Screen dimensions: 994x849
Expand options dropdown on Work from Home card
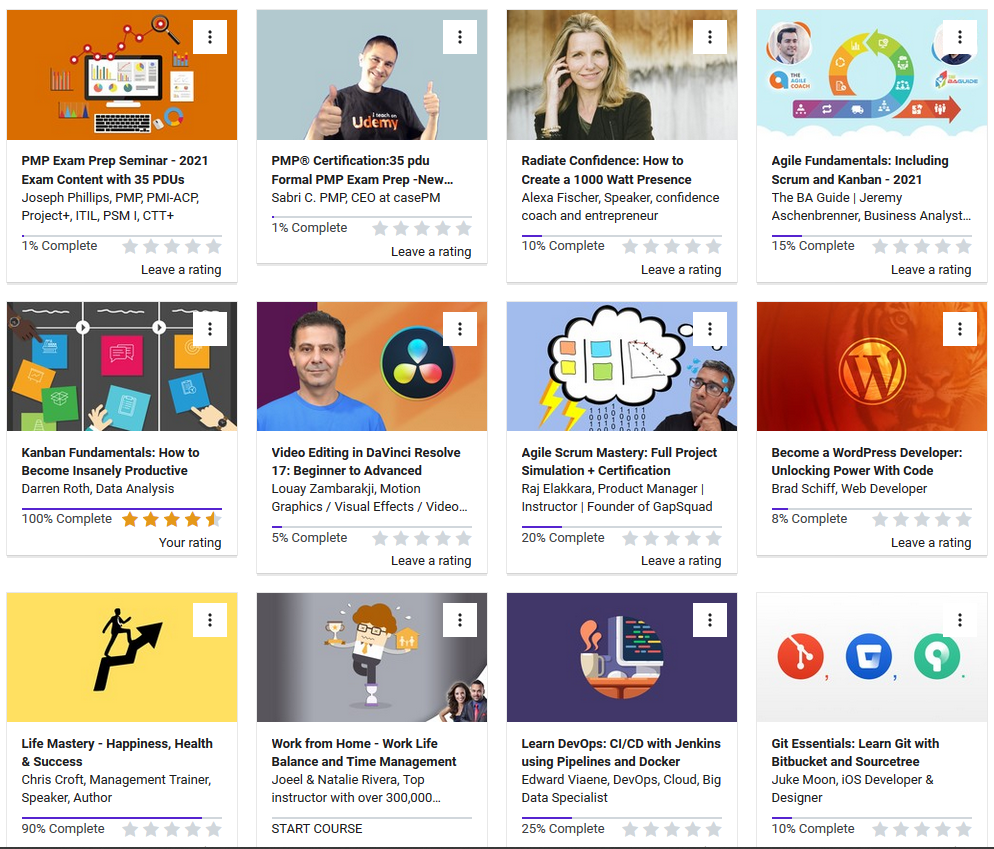coord(460,620)
